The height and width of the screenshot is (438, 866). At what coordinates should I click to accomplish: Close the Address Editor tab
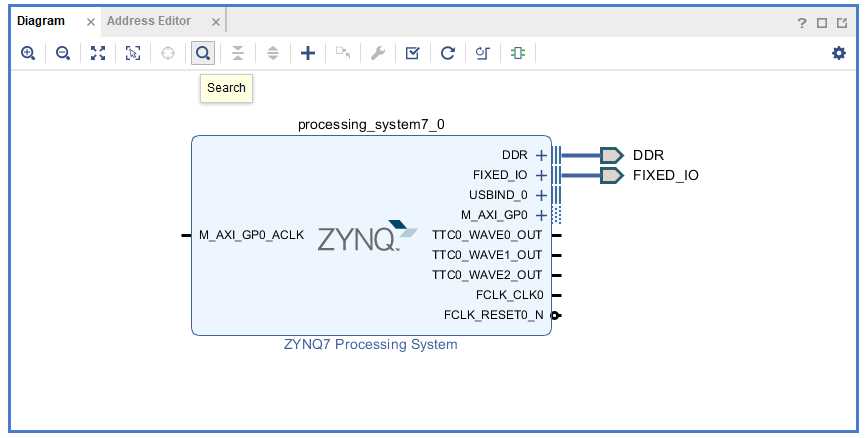coord(216,22)
